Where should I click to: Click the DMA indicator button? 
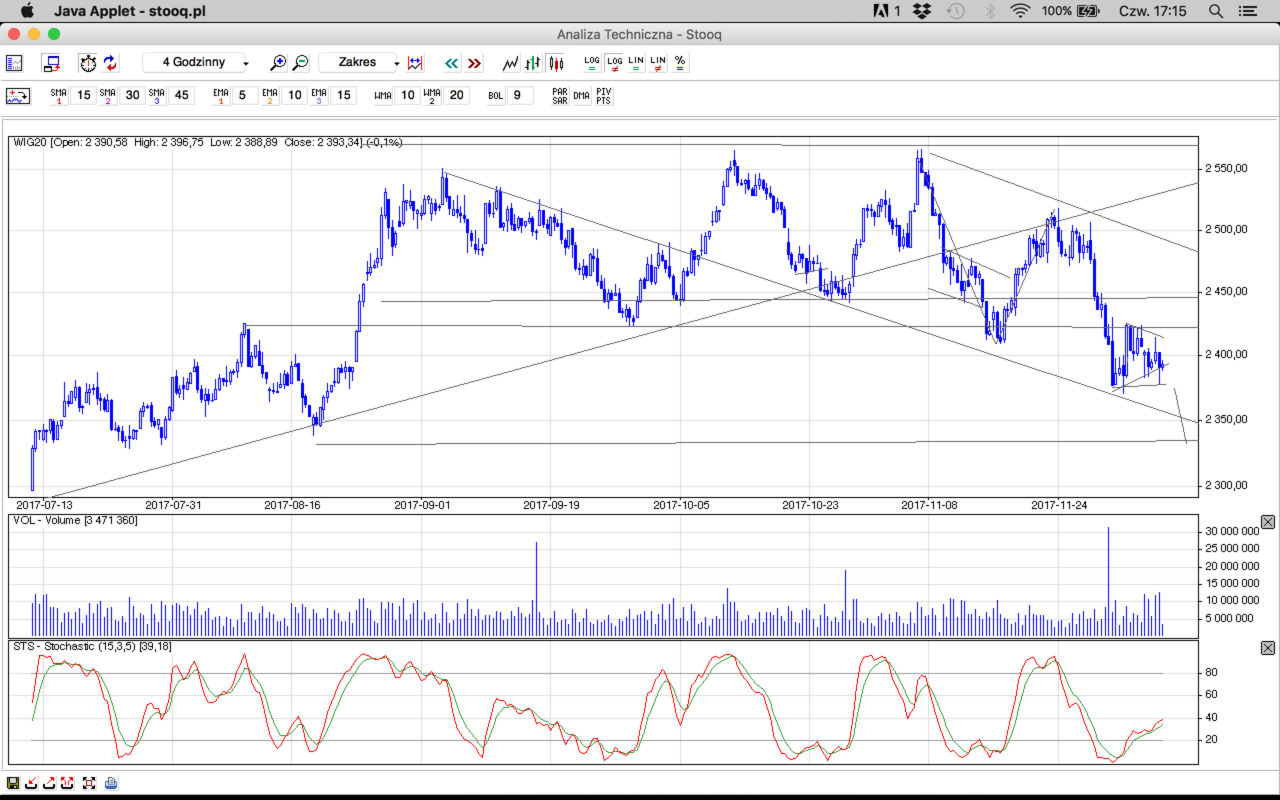tap(581, 96)
